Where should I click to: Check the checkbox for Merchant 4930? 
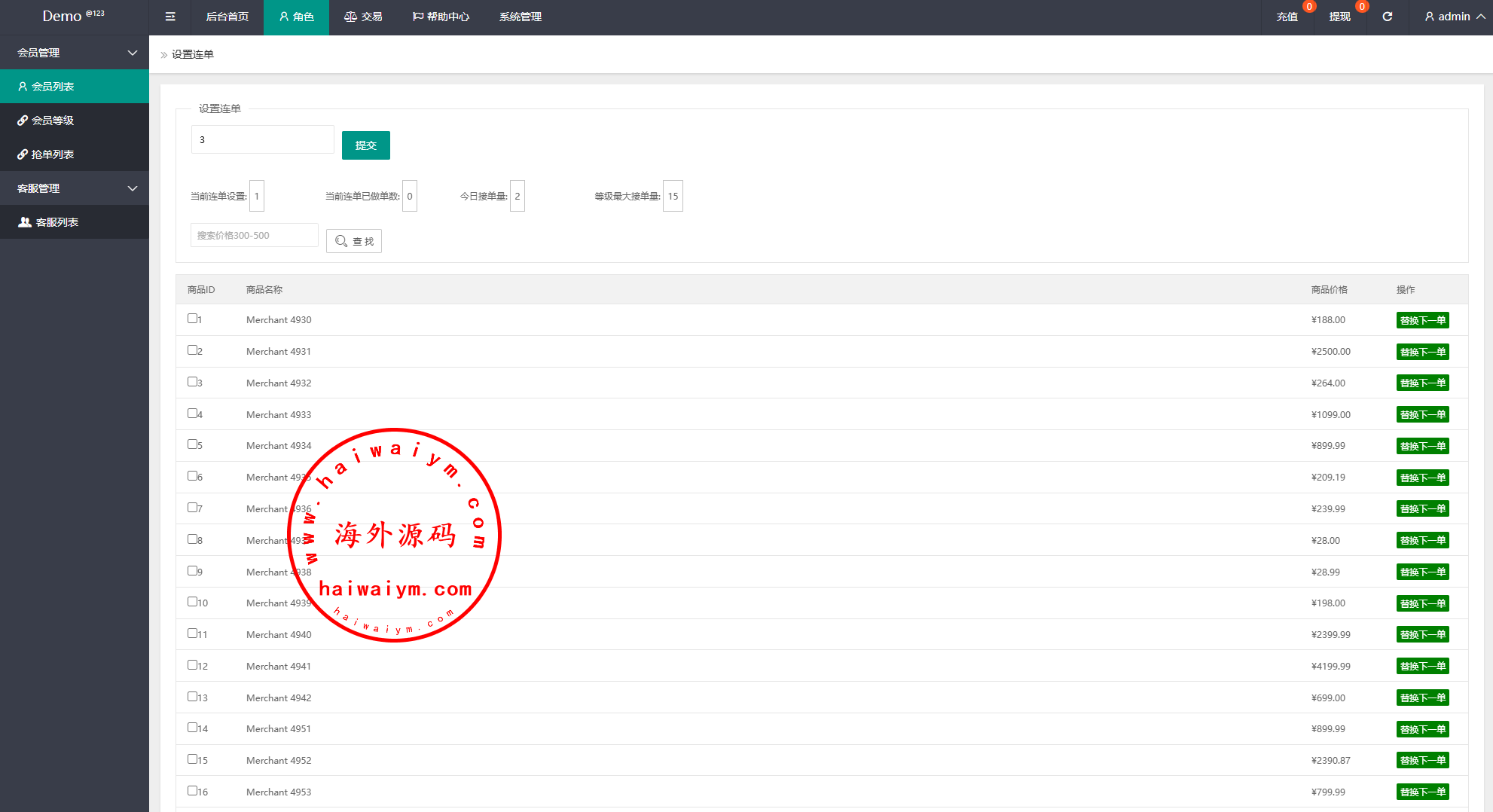point(192,319)
